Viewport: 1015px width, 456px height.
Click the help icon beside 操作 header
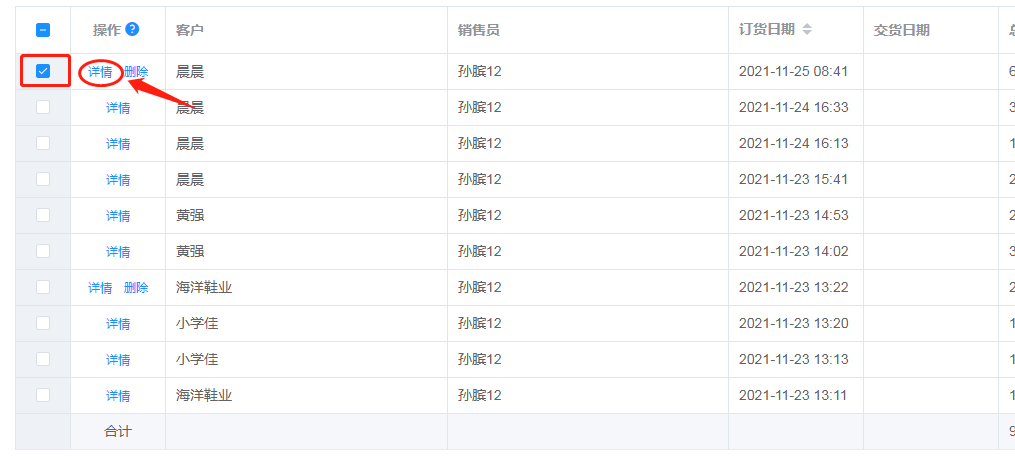point(132,30)
